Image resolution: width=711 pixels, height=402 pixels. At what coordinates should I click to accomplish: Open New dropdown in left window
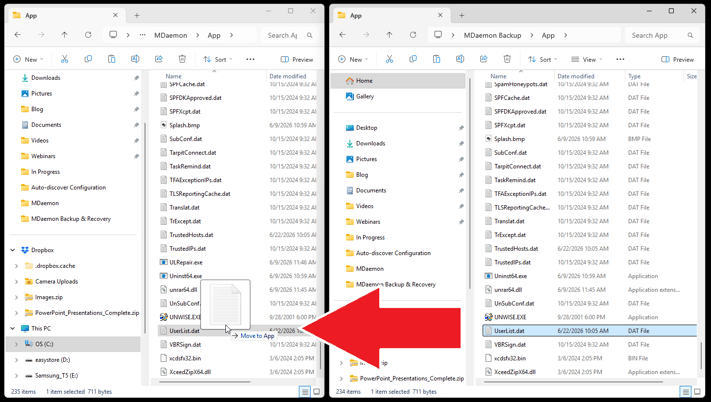click(x=28, y=59)
